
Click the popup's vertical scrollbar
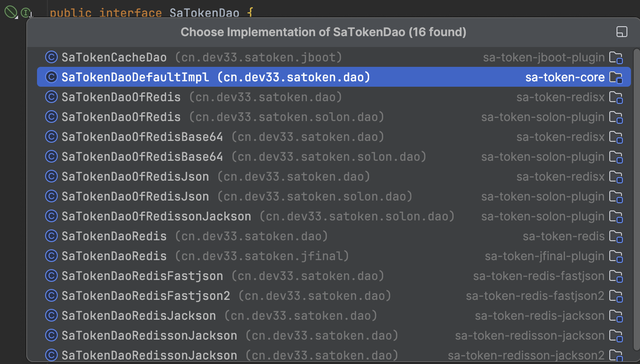pos(636,204)
